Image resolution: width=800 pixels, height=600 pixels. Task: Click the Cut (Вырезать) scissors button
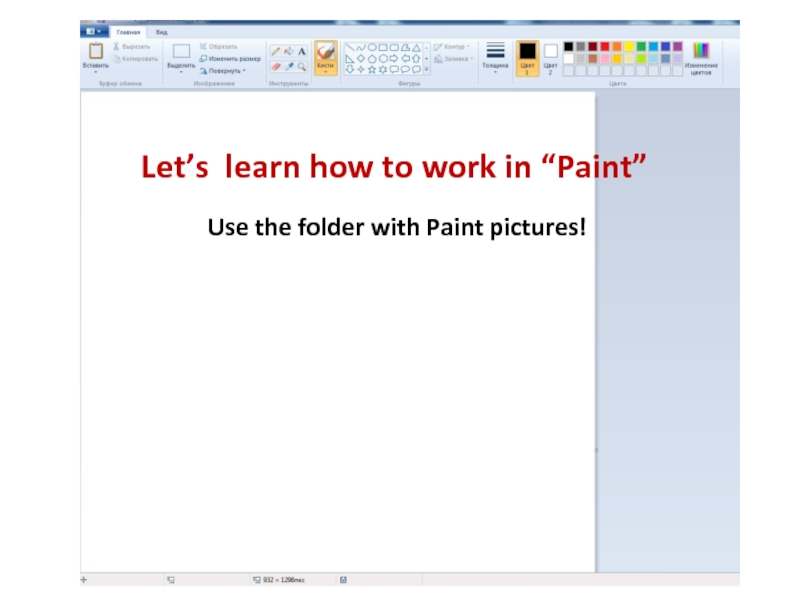pos(132,46)
